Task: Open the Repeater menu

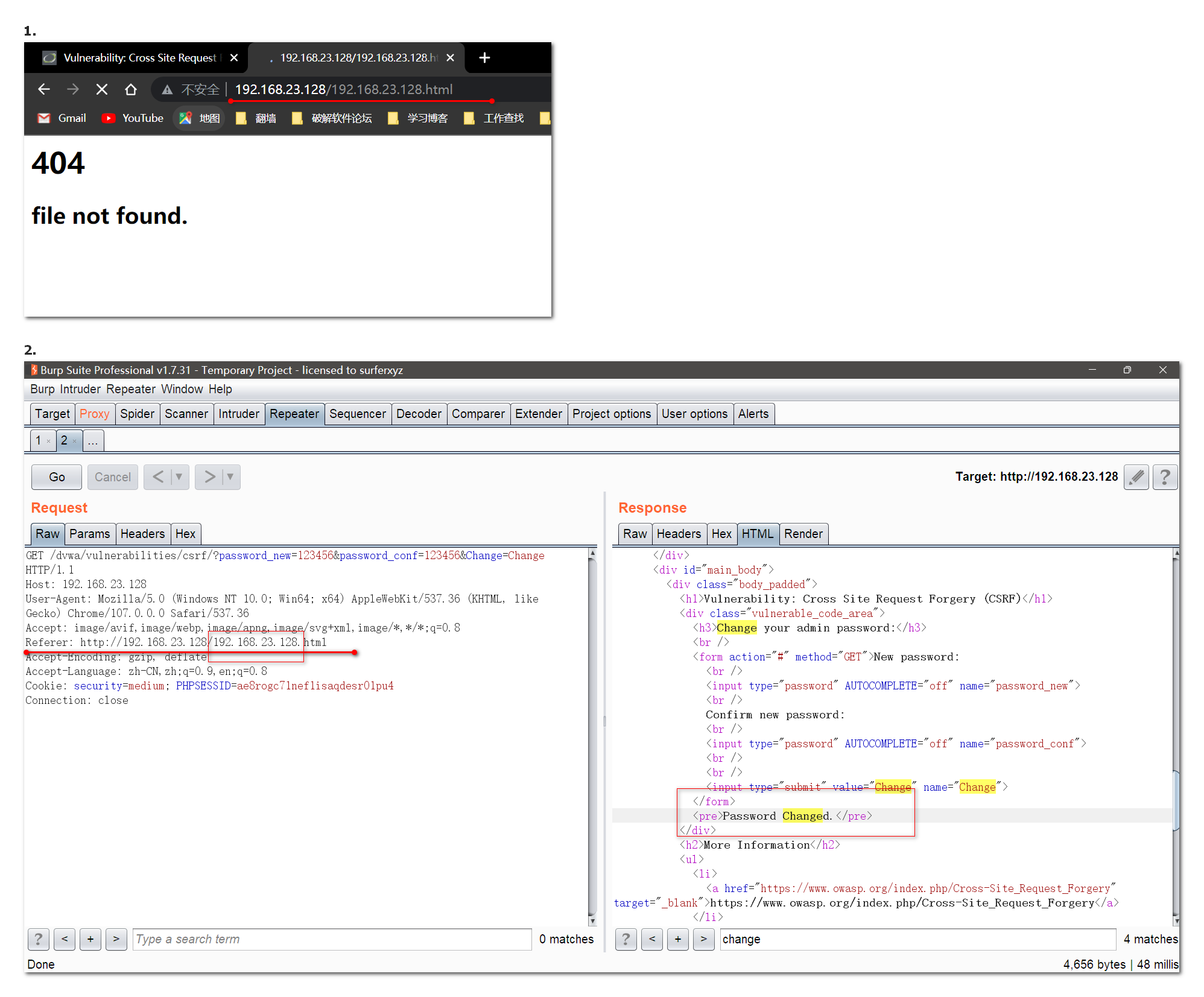Action: (x=131, y=389)
